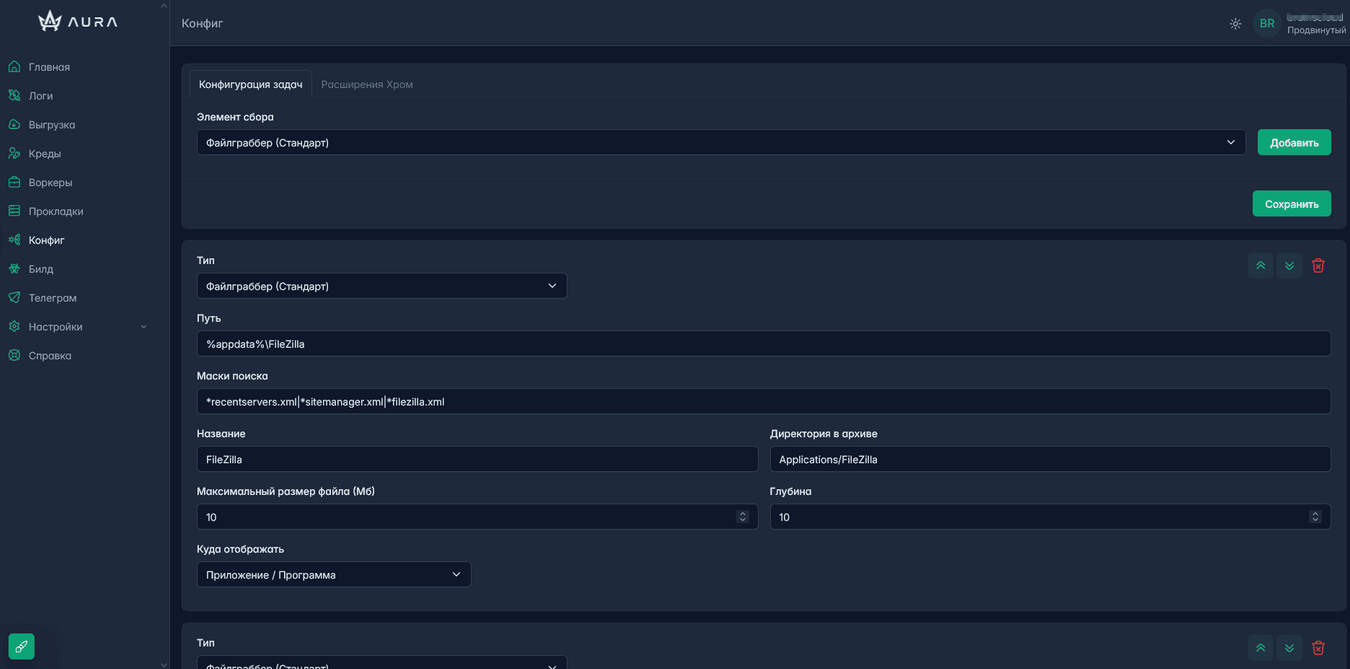Click the Глубина number field
This screenshot has width=1350, height=669.
click(x=1050, y=517)
